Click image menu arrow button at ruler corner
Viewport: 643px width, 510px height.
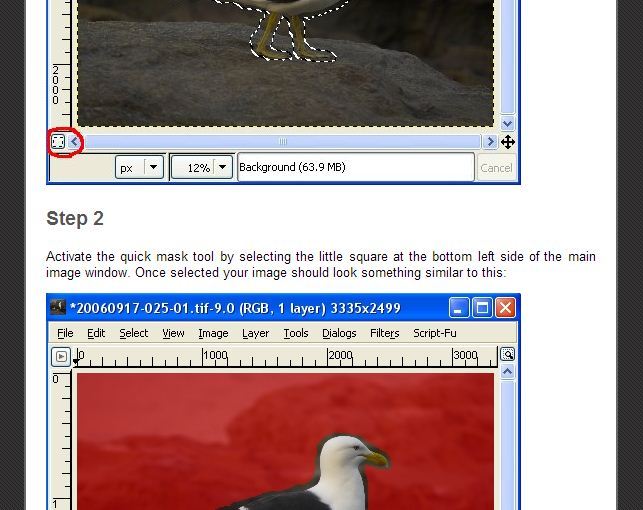[x=61, y=357]
